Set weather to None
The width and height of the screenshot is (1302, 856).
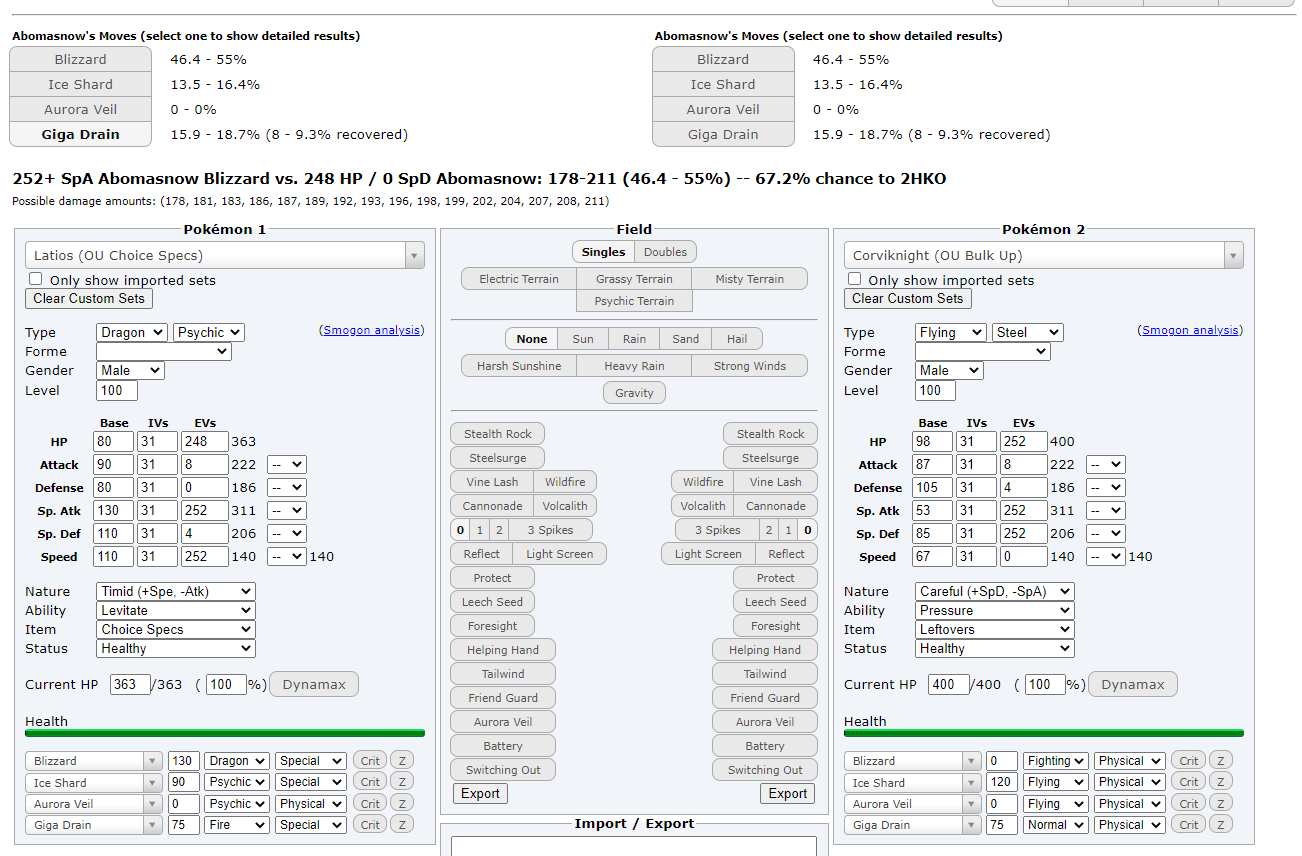click(x=532, y=339)
